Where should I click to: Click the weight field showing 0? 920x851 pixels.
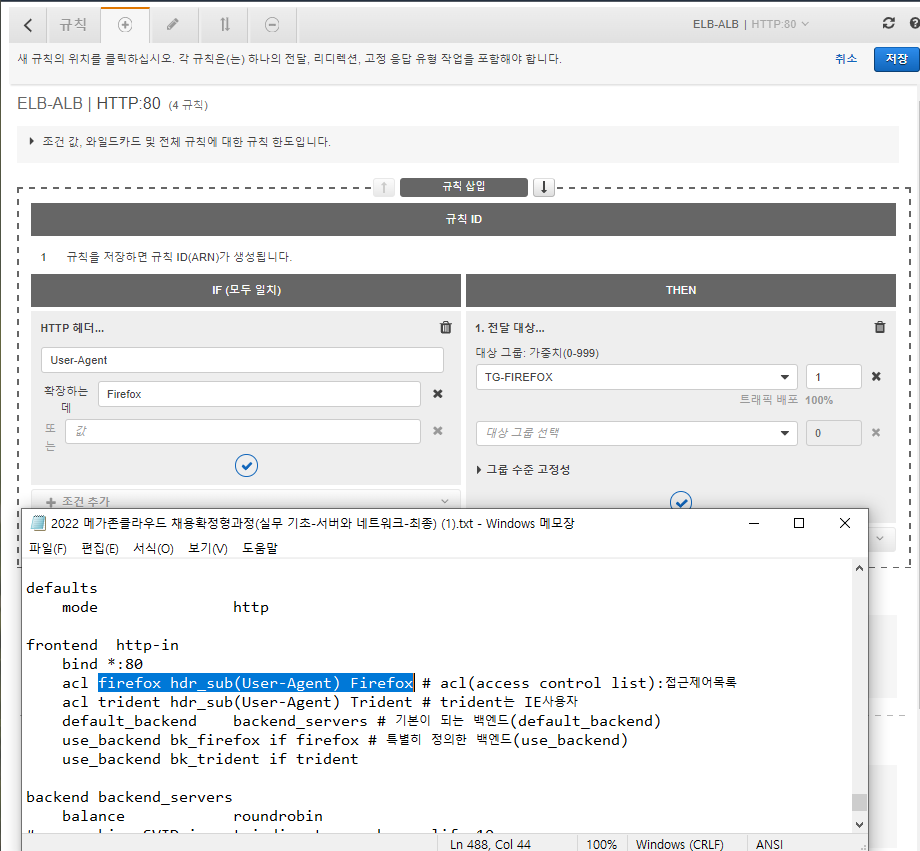833,433
